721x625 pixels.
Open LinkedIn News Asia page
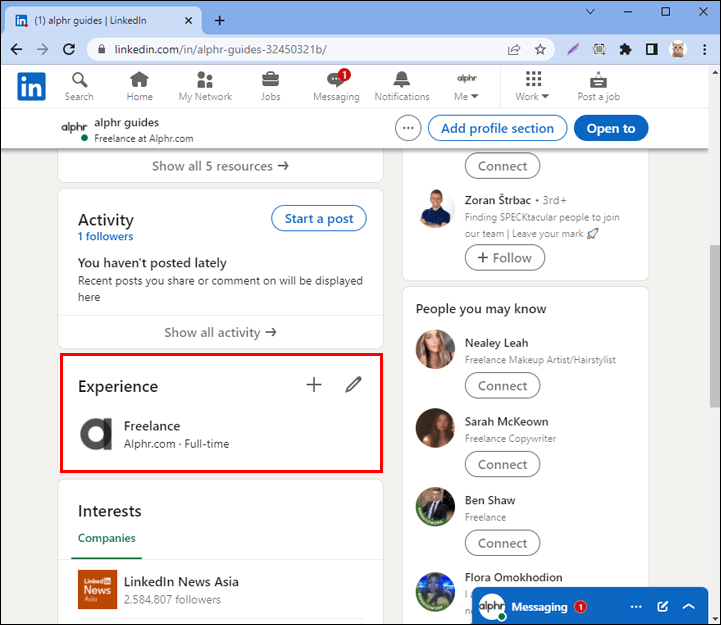181,582
